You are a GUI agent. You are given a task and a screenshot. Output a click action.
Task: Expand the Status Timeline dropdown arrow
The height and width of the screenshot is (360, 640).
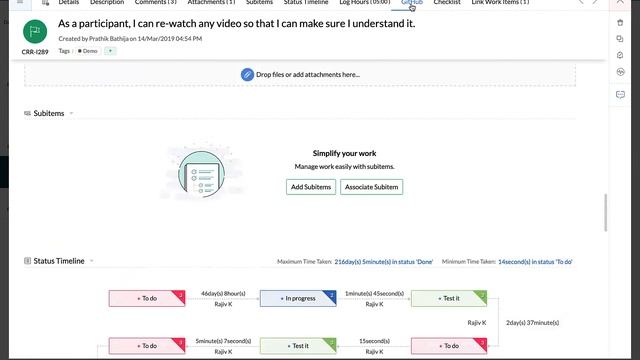click(92, 261)
